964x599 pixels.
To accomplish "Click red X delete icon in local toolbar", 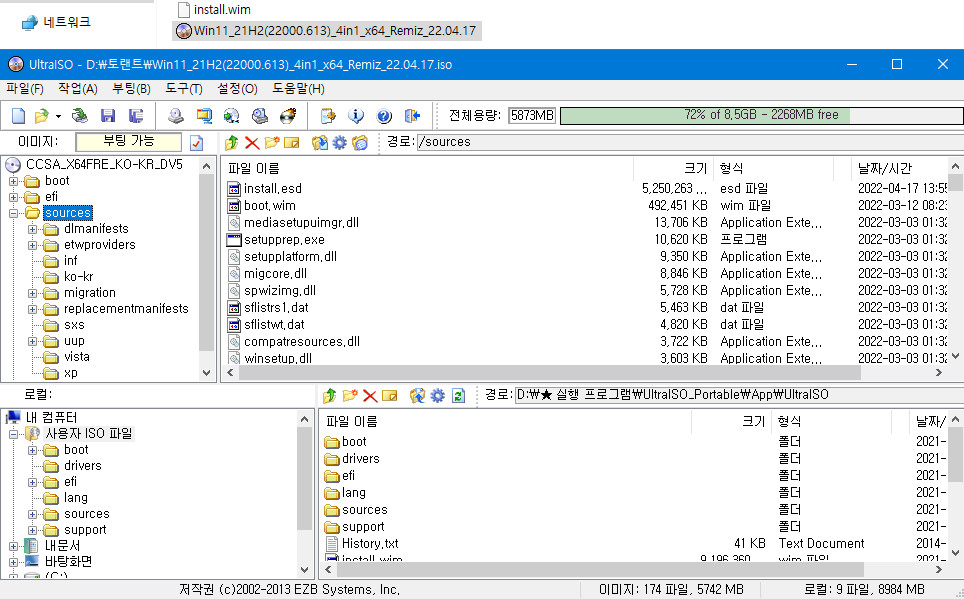I will click(x=369, y=395).
